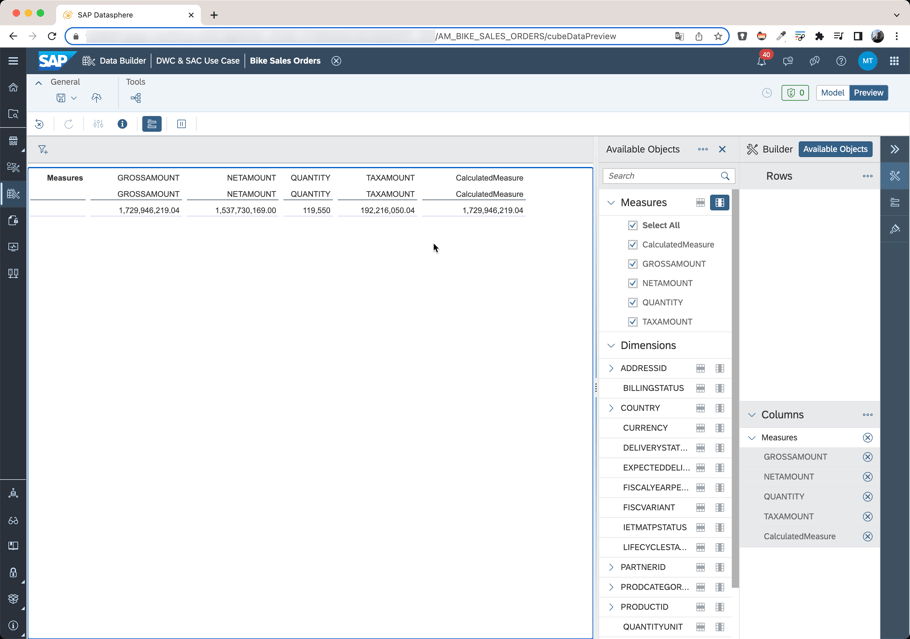
Task: Expand the PARTNERID dimension
Action: tap(611, 567)
